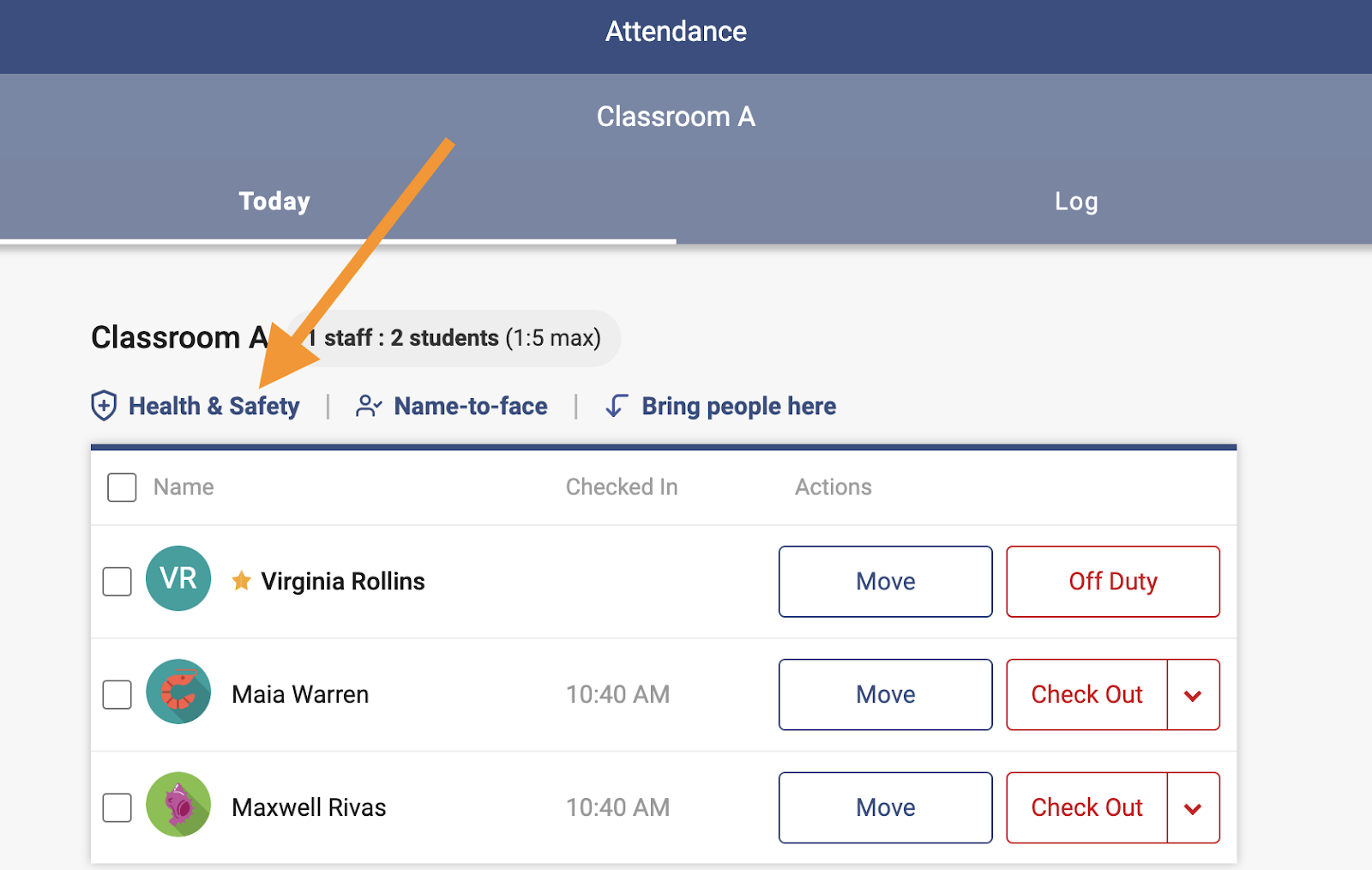Click Maxwell Rivas' green avatar
Image resolution: width=1372 pixels, height=870 pixels.
(x=178, y=806)
